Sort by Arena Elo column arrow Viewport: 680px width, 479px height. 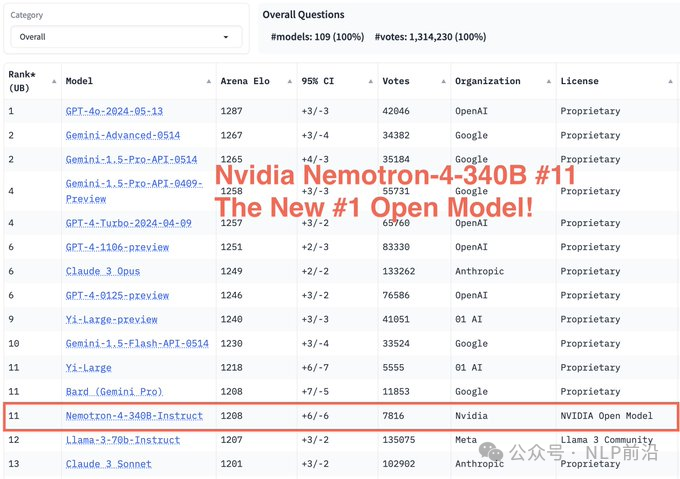point(290,81)
